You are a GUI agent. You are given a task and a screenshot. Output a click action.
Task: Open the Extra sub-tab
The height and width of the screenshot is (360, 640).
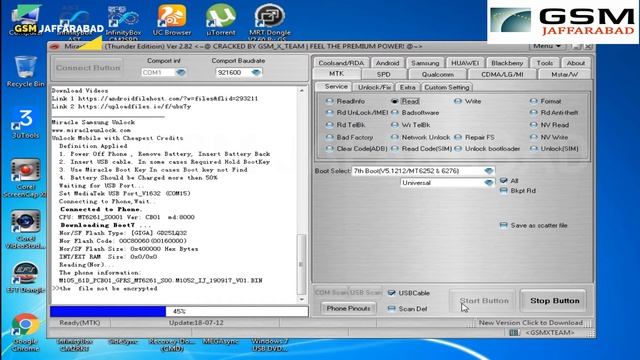(407, 87)
